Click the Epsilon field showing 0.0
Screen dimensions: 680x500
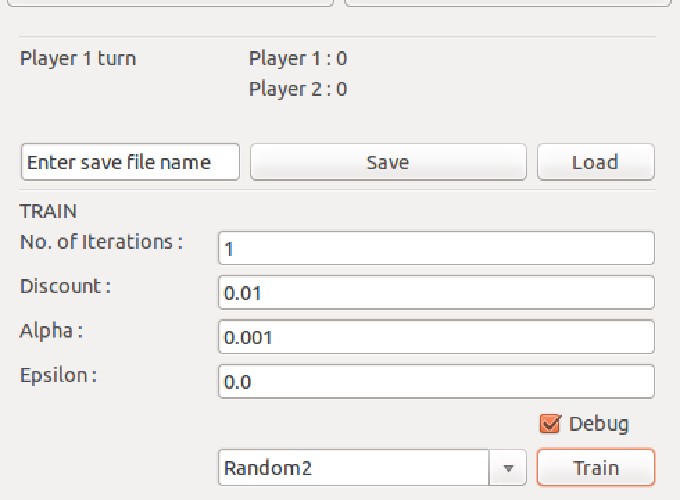(436, 382)
